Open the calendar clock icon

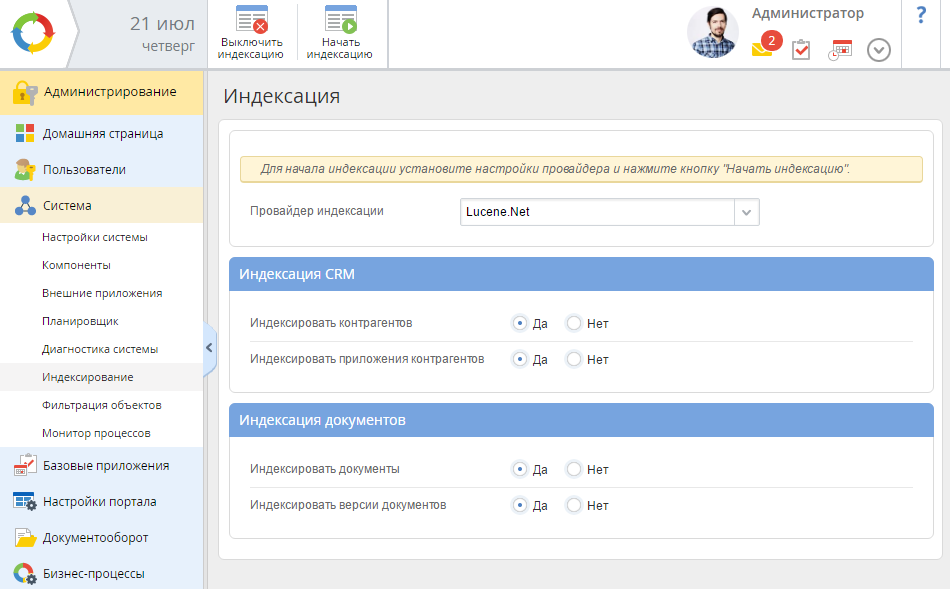840,50
